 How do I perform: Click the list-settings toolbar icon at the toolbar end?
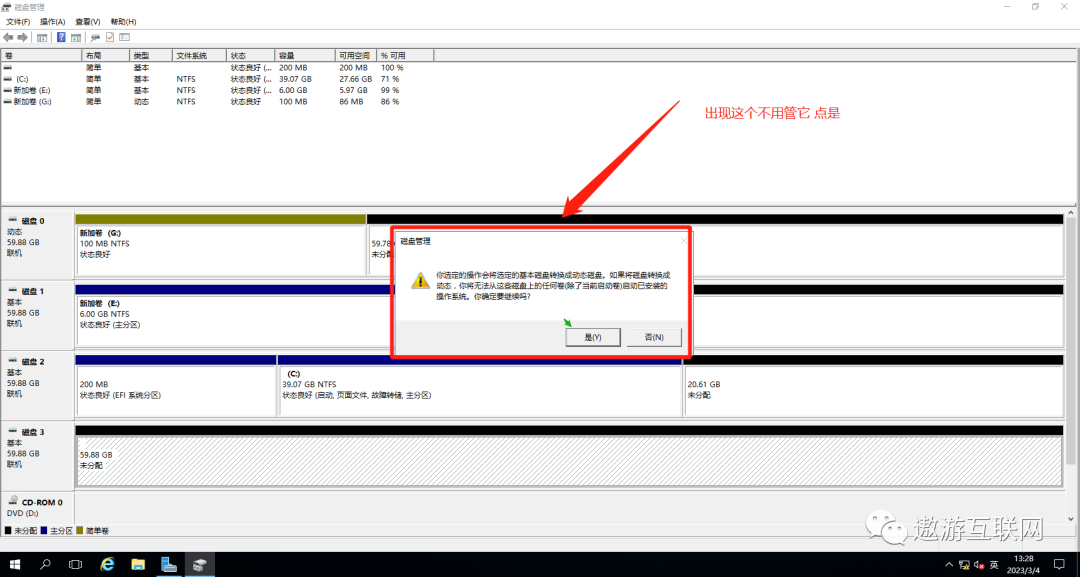point(125,37)
